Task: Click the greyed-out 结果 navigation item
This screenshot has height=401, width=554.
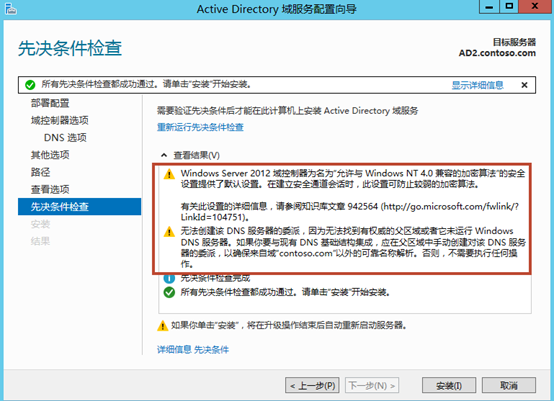Action: pyautogui.click(x=40, y=241)
